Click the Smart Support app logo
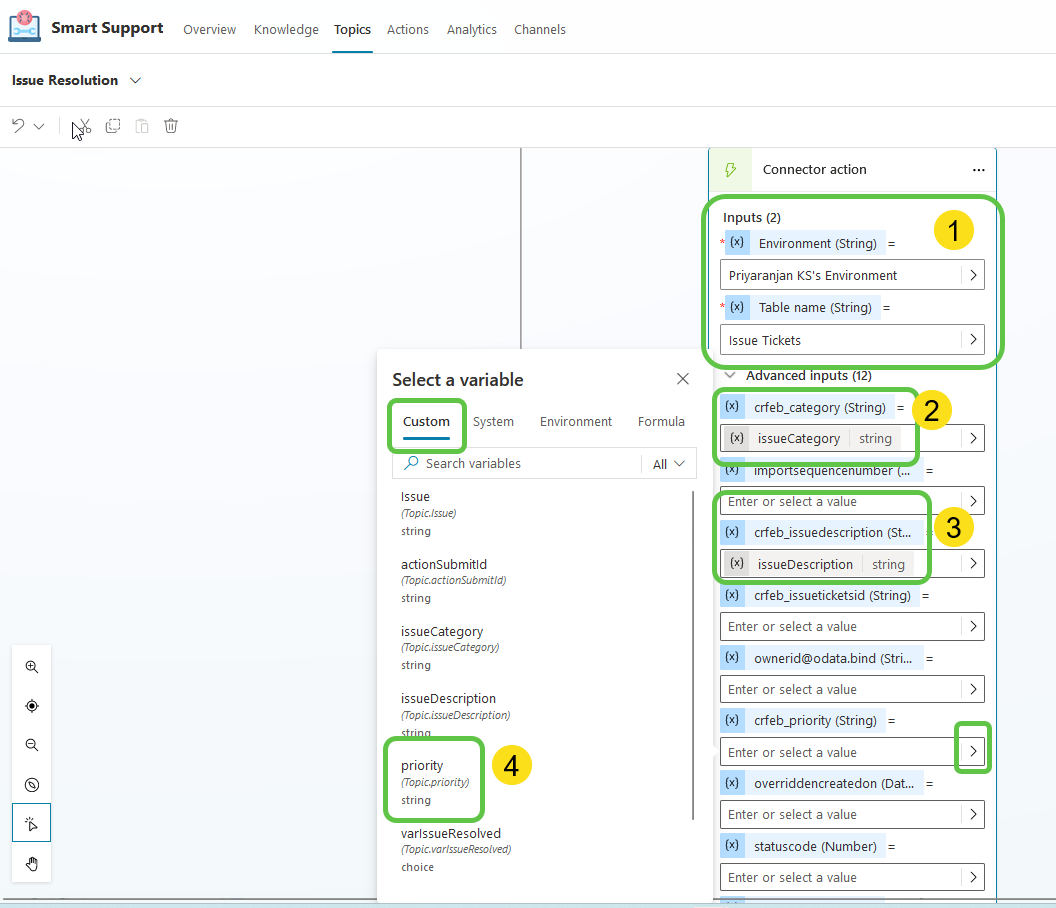Screen dimensions: 1056x908 tap(24, 27)
